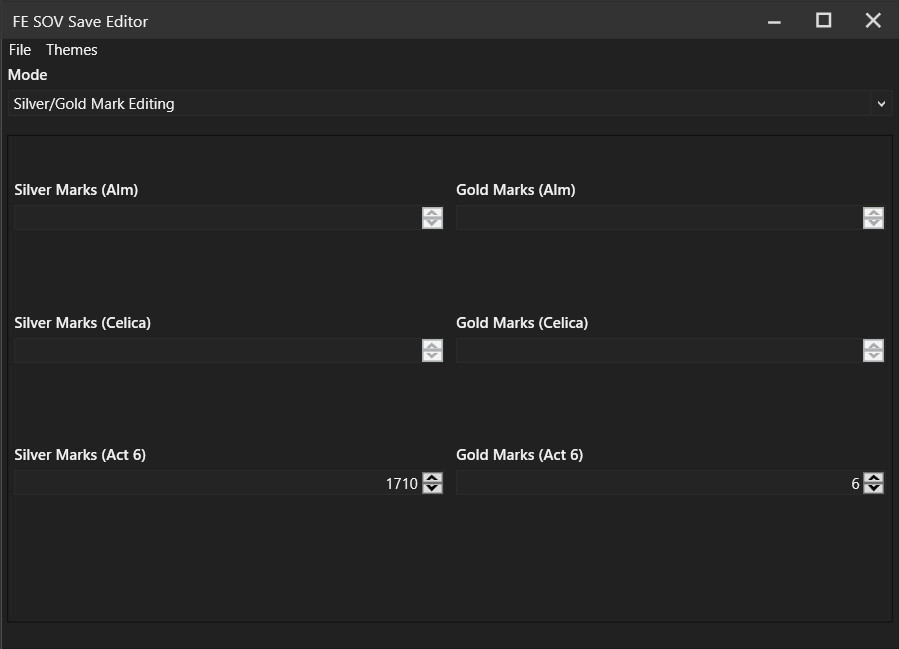Increment Silver Marks (Alm) with up arrow

(x=432, y=214)
